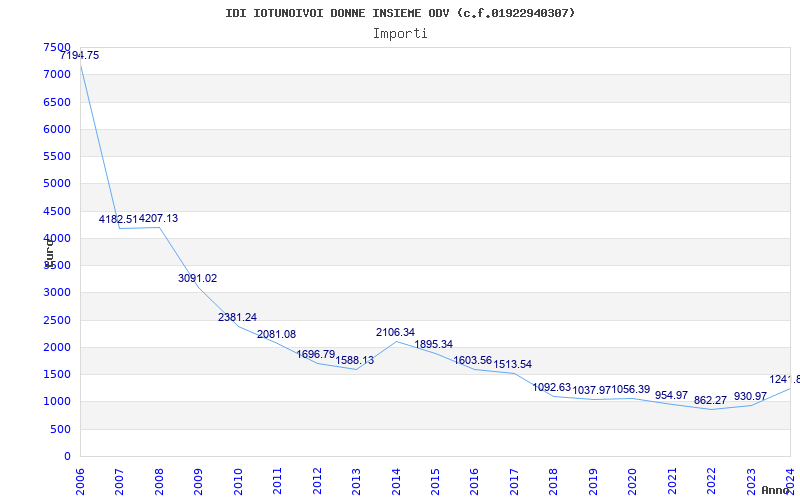Click the x-axis year 2012
800x500 pixels.
[317, 482]
